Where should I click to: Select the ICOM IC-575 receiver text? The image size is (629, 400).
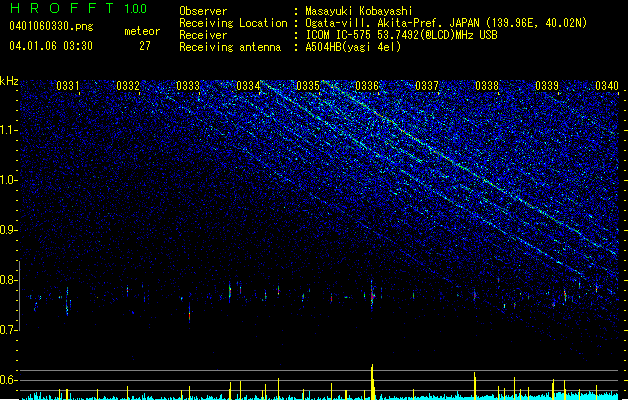click(401, 35)
